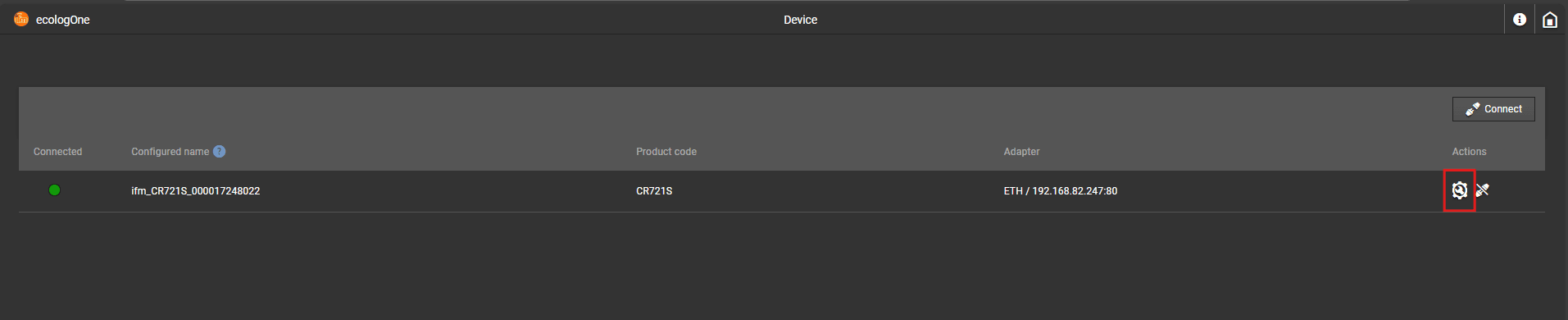This screenshot has height=320, width=1568.
Task: Click the Configured name column header
Action: [x=170, y=152]
